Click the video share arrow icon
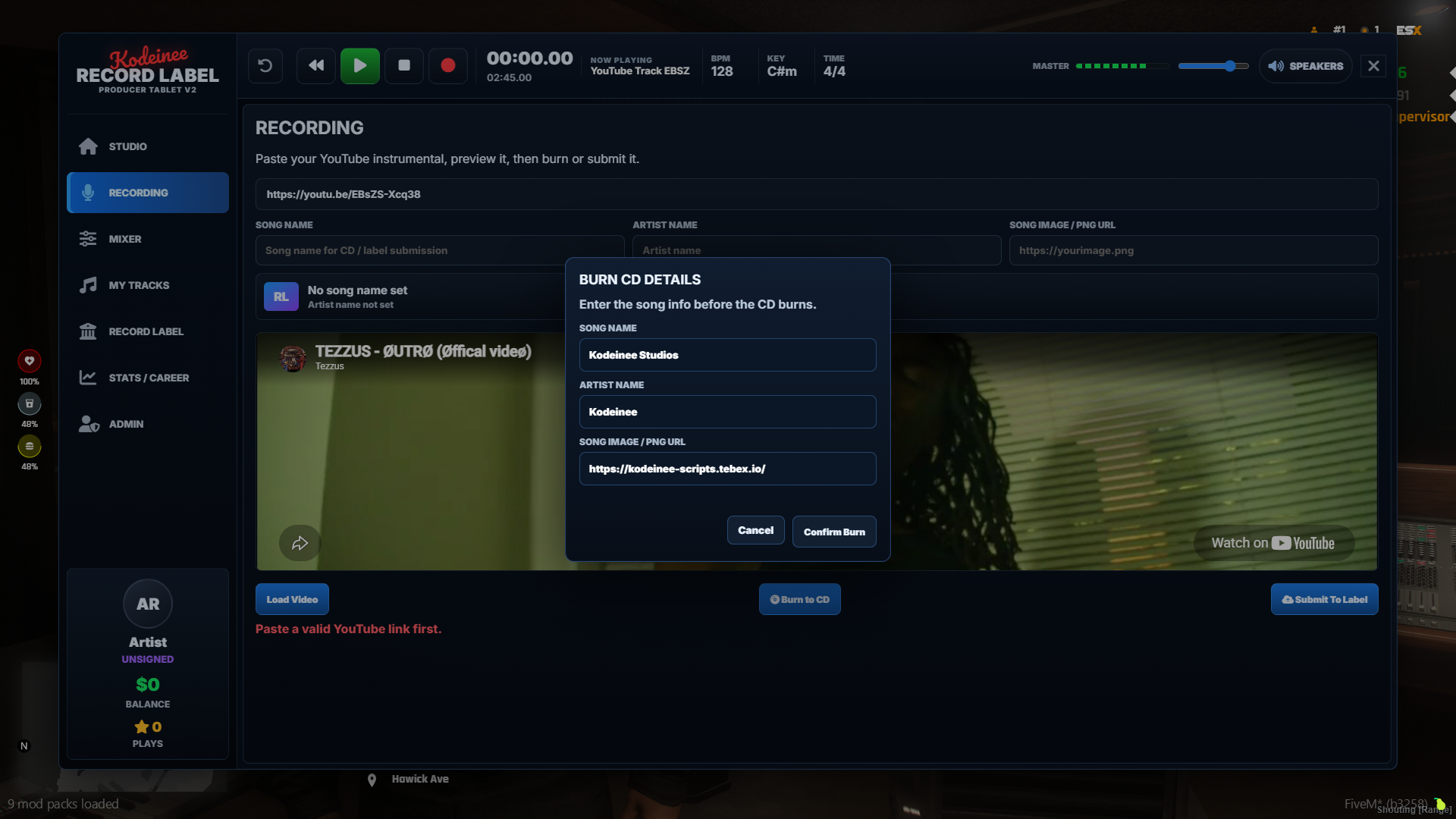Screen dimensions: 1456x819 [x=300, y=543]
